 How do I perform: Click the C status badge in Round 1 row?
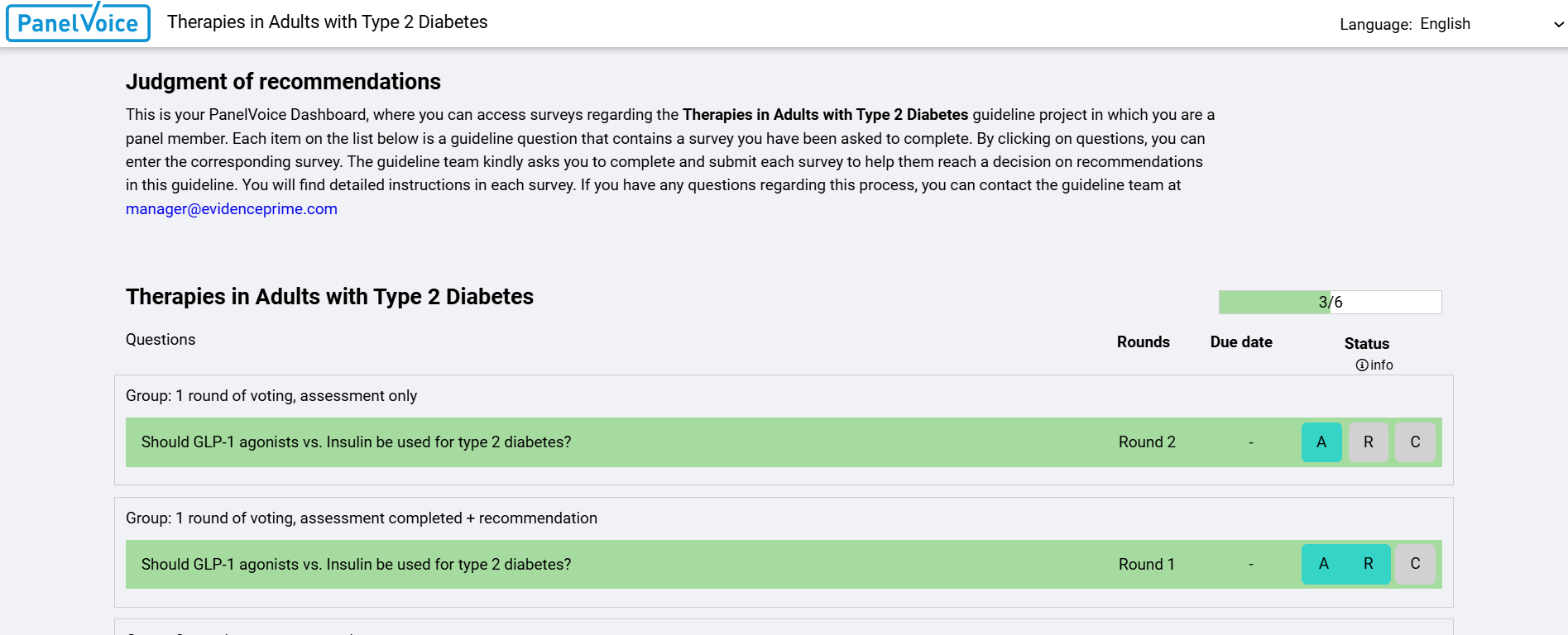[1415, 564]
